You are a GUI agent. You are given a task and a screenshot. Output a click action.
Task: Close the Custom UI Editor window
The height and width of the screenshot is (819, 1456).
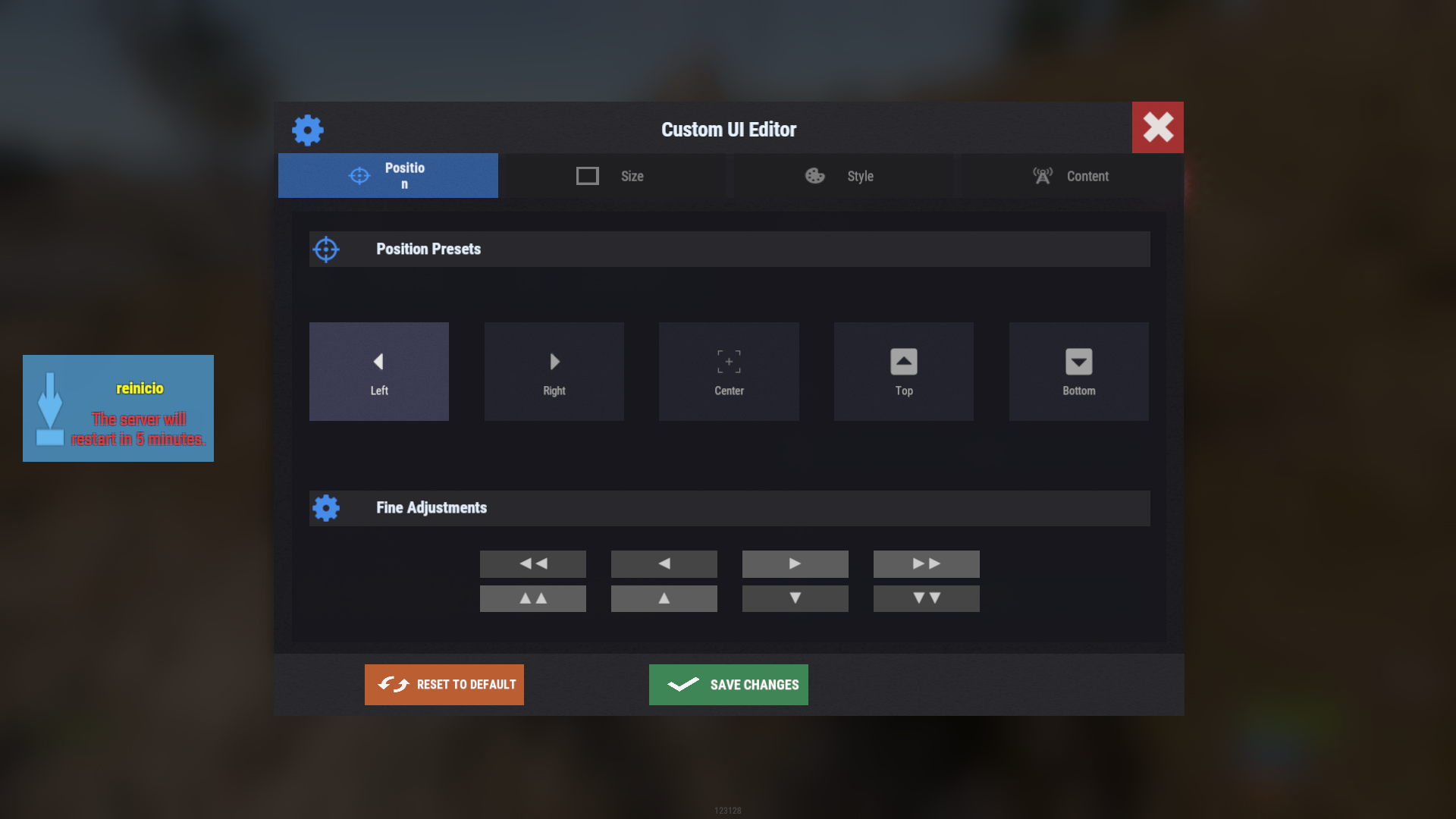1158,127
